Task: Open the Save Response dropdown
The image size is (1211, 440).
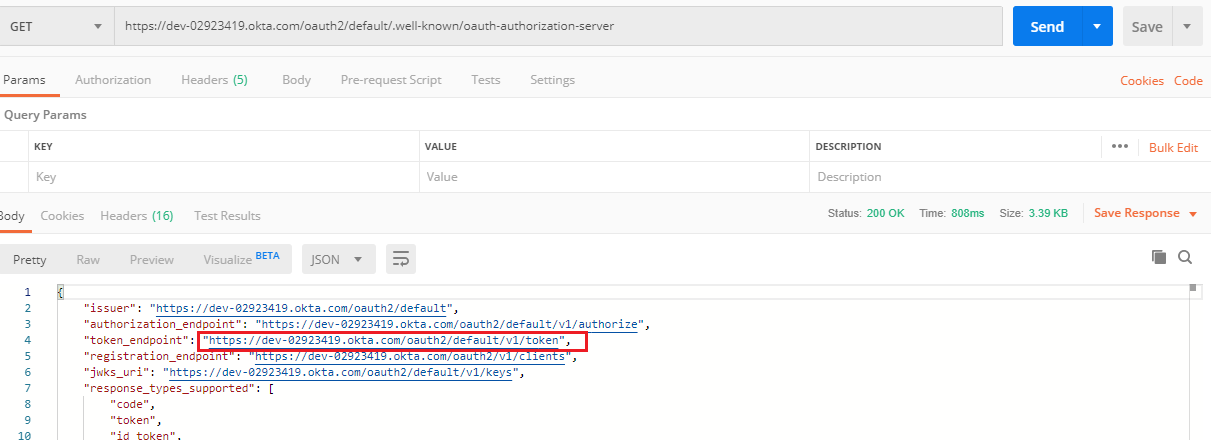Action: click(x=1145, y=213)
